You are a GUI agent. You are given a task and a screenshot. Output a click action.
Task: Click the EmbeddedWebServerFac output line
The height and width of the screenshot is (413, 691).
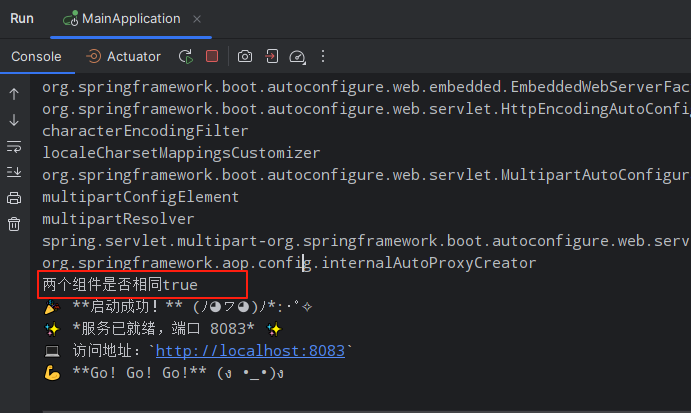[x=366, y=87]
